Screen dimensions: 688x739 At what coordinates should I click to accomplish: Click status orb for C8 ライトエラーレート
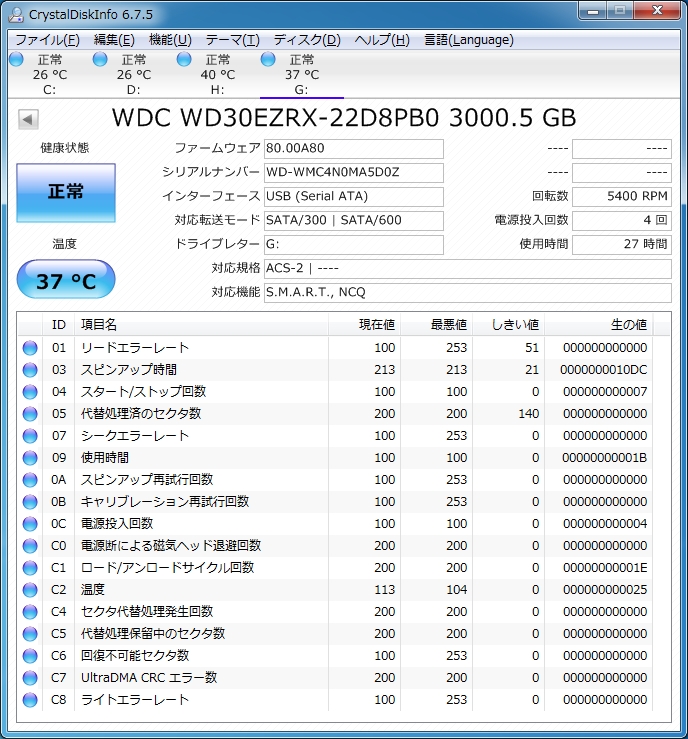[x=30, y=700]
